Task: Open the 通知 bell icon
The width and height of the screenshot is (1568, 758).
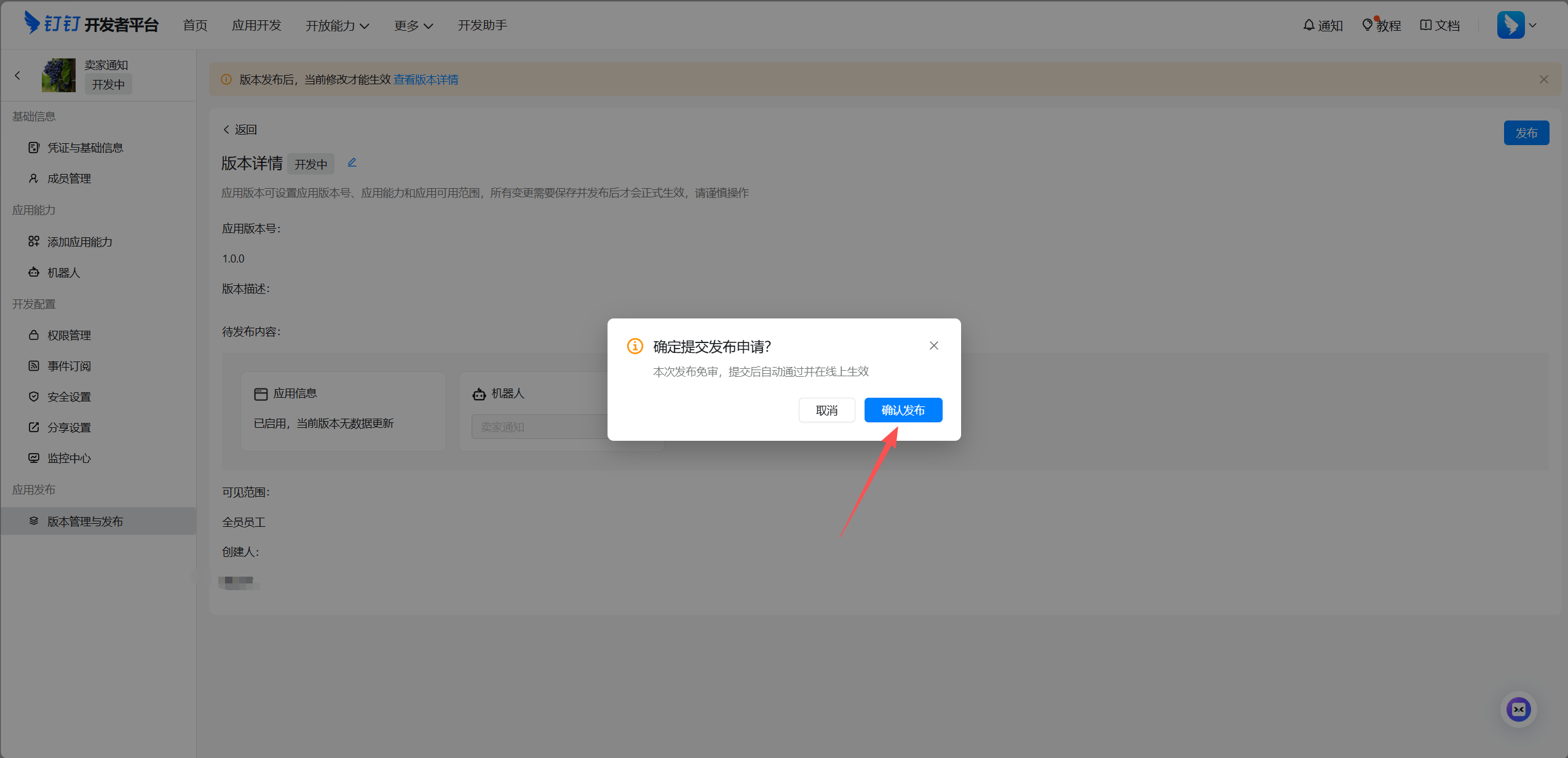Action: pos(1309,25)
